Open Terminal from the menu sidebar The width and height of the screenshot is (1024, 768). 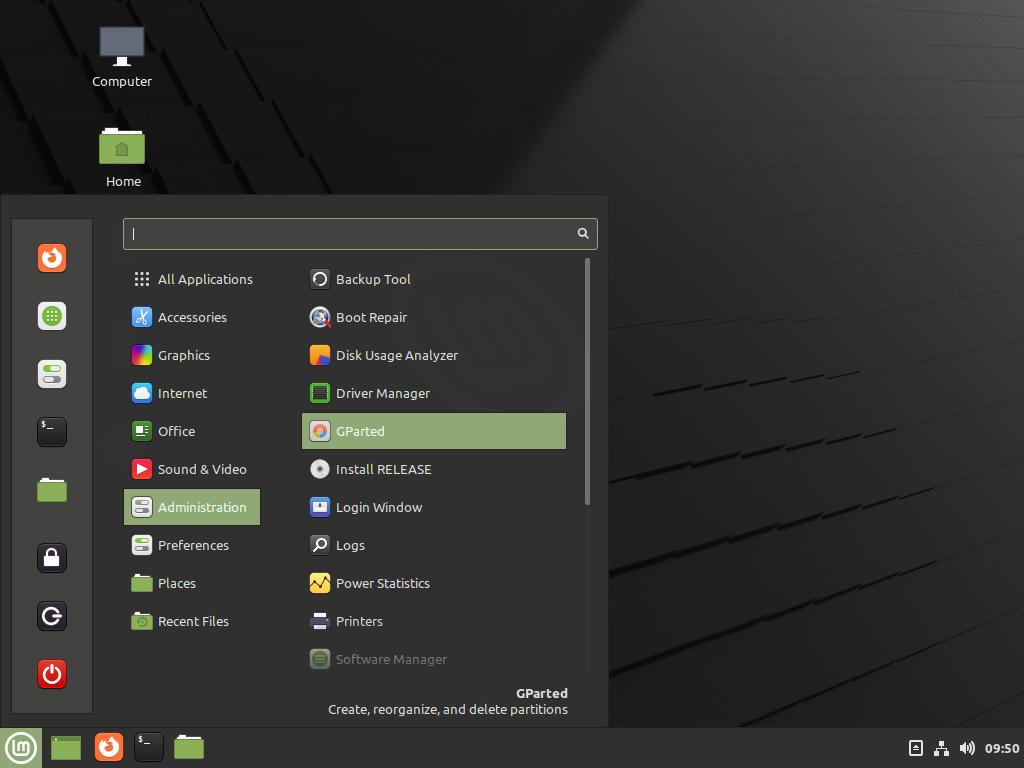(52, 431)
